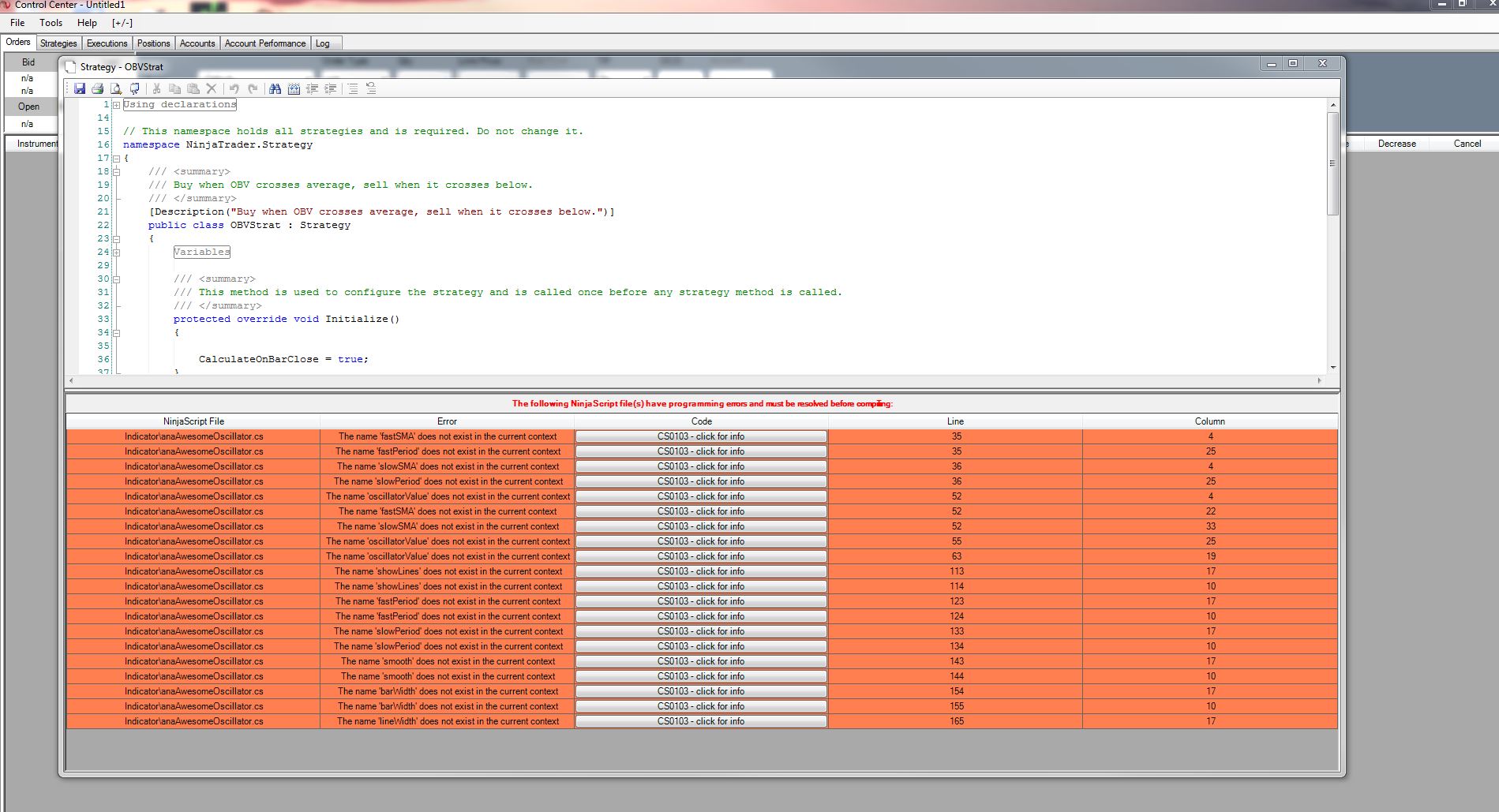Screen dimensions: 1499x812
Task: Redo the last undone edit
Action: [x=253, y=88]
